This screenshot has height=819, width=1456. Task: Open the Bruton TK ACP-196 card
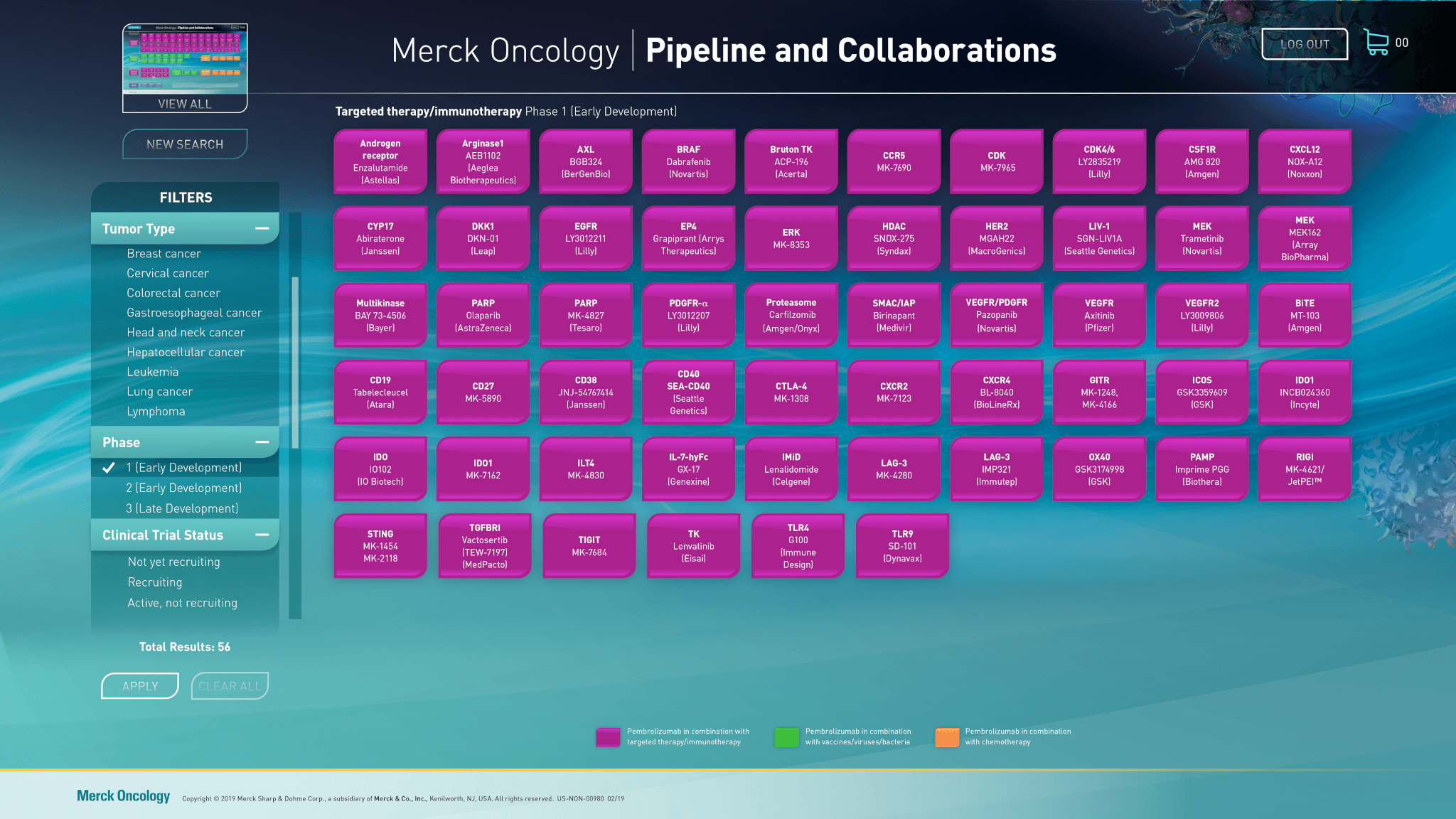(x=791, y=161)
